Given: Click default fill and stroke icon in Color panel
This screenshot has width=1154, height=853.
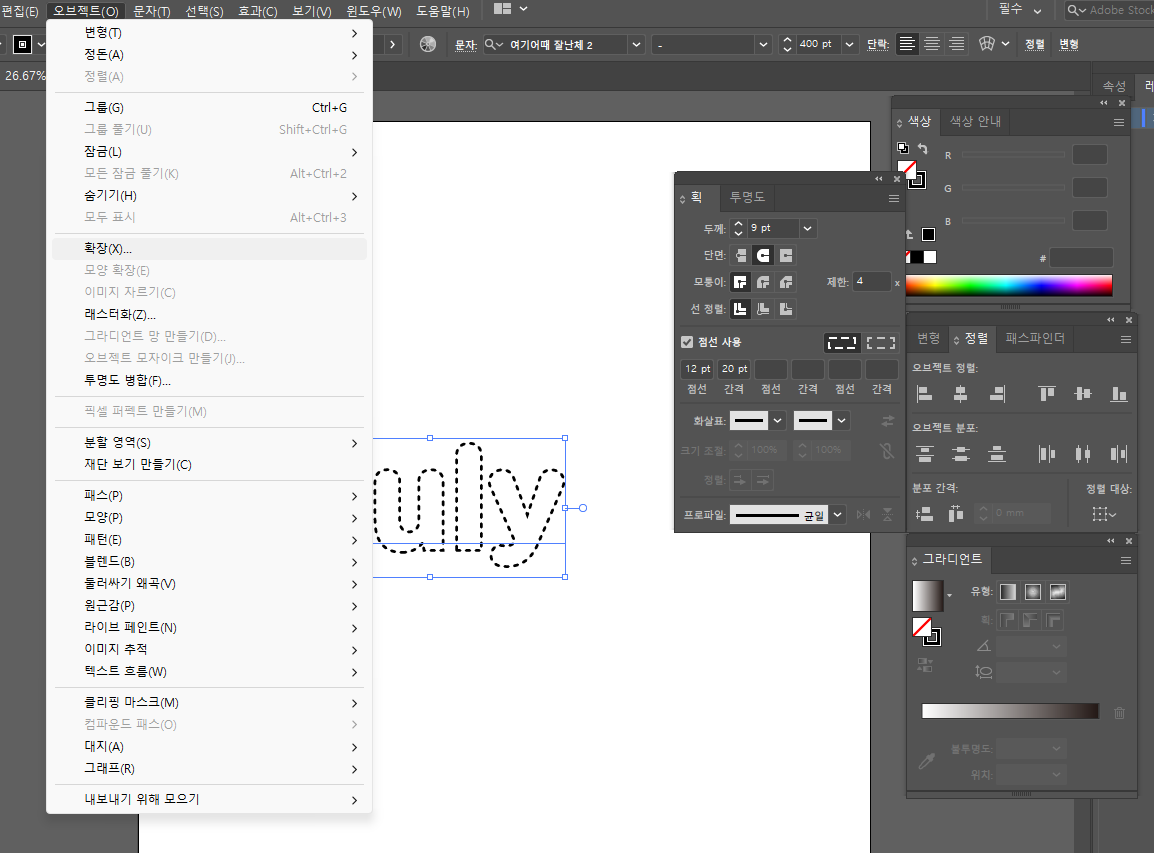Looking at the screenshot, I should 902,148.
